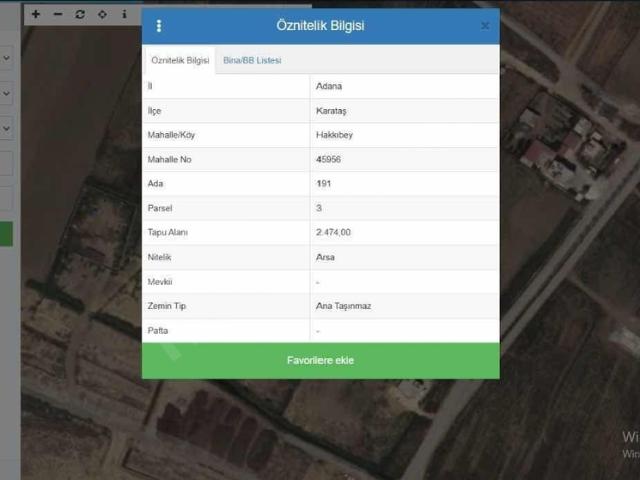This screenshot has height=480, width=640.
Task: Select the Parsel value 3
Action: tap(319, 208)
